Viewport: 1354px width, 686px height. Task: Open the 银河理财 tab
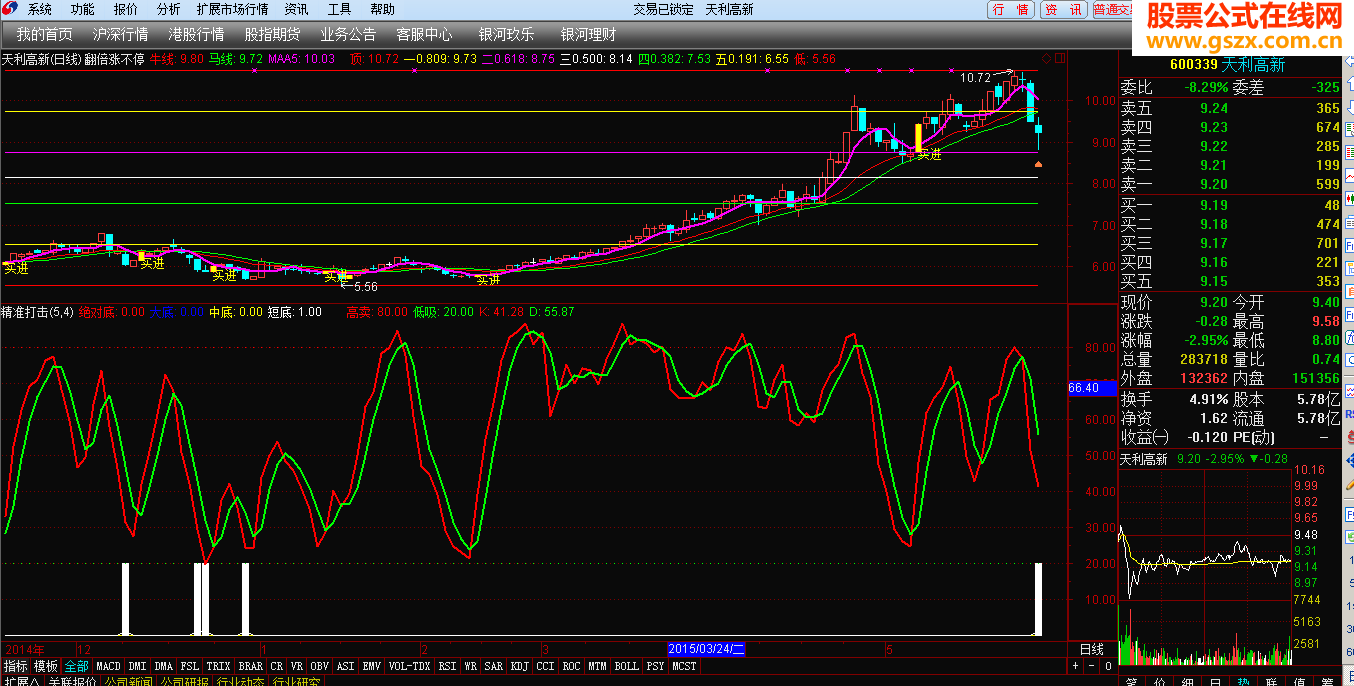pyautogui.click(x=589, y=34)
